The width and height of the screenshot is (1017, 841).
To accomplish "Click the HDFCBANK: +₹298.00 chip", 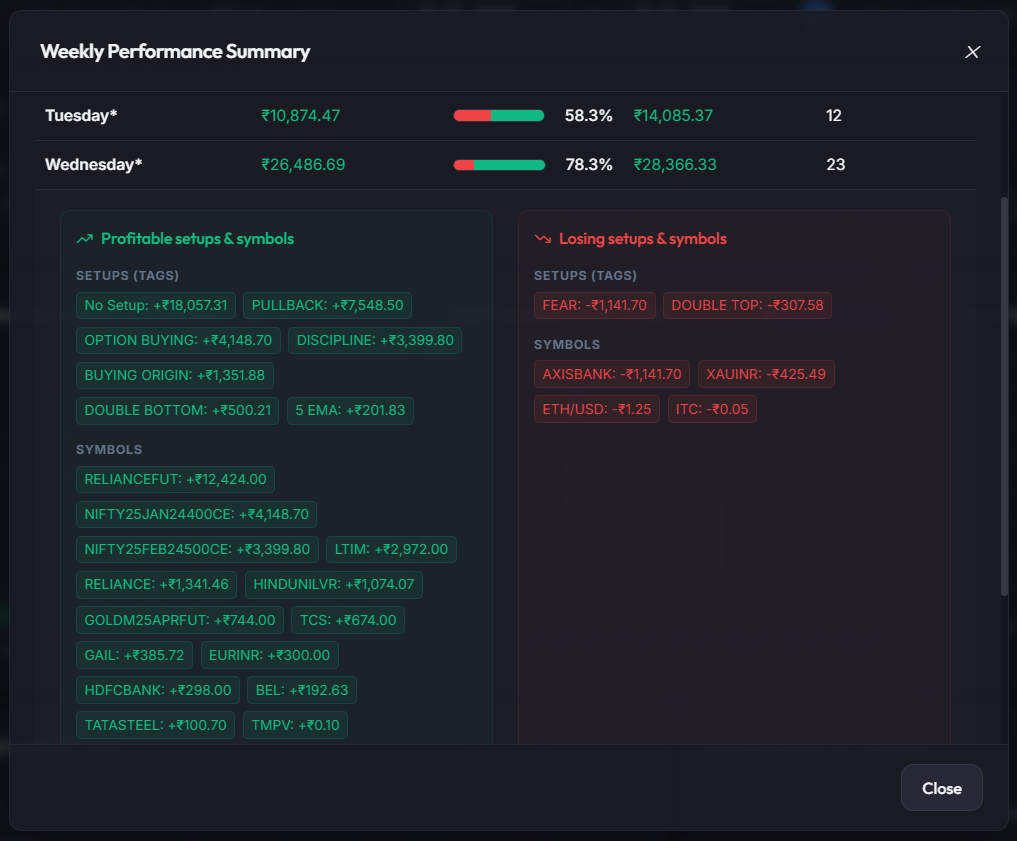I will pos(158,690).
